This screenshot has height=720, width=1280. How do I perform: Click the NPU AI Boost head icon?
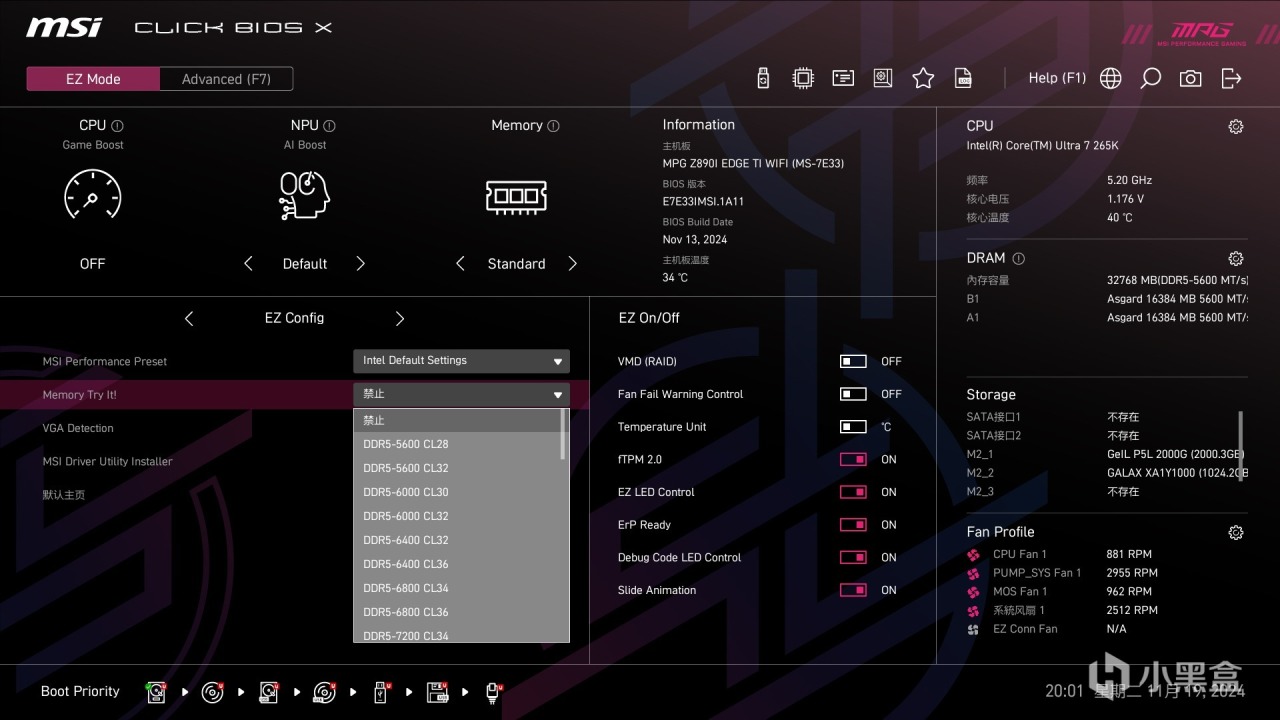305,195
